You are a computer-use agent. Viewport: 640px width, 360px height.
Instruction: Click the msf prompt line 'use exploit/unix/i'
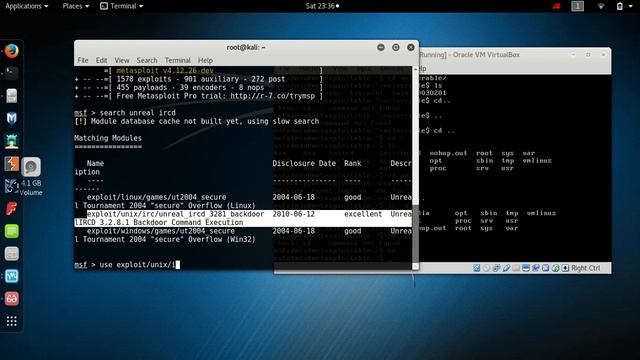[x=127, y=265]
